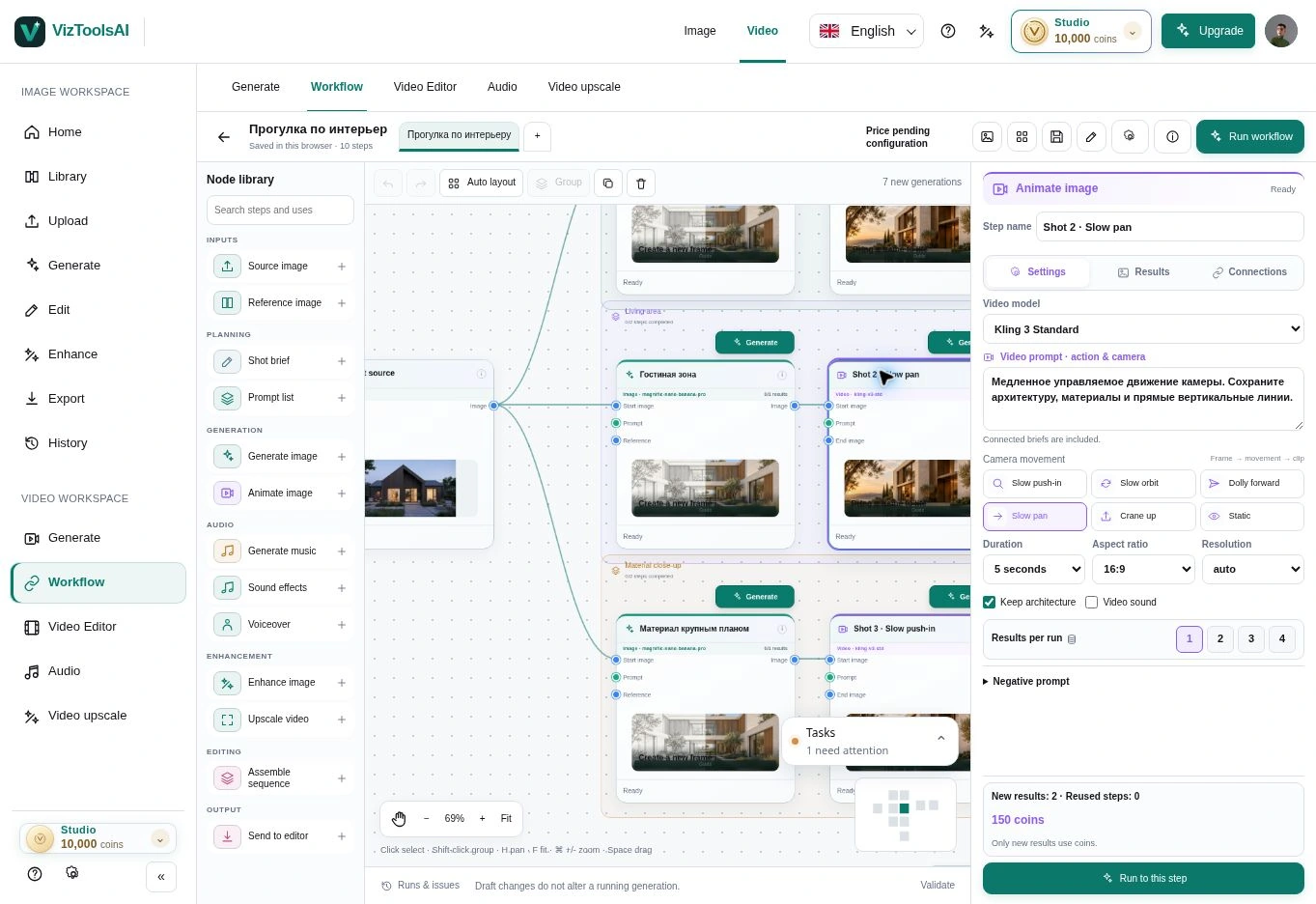Open the grid view icon in header
1316x904 pixels.
tap(1022, 137)
